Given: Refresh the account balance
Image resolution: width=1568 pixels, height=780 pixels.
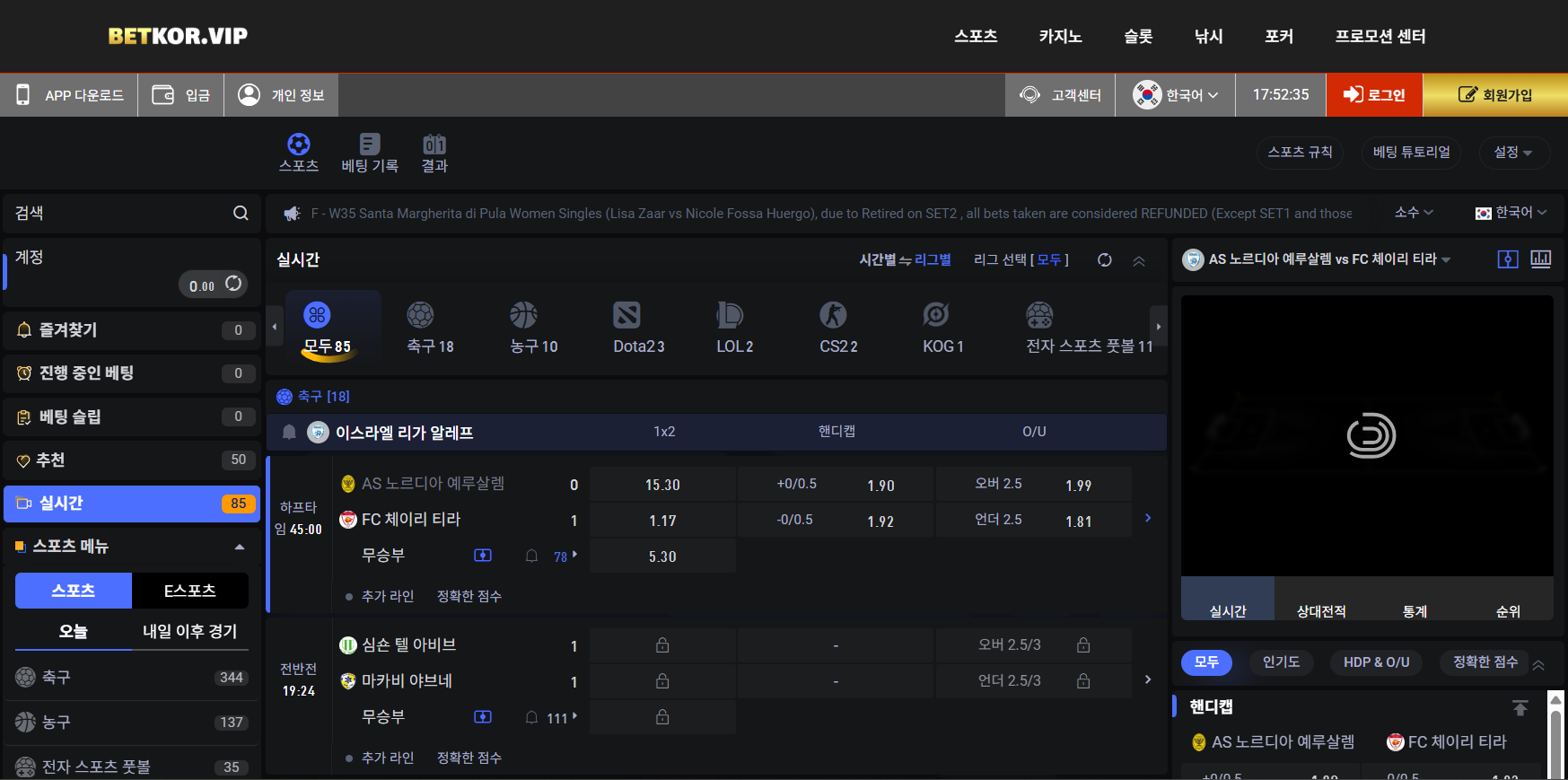Looking at the screenshot, I should [233, 284].
